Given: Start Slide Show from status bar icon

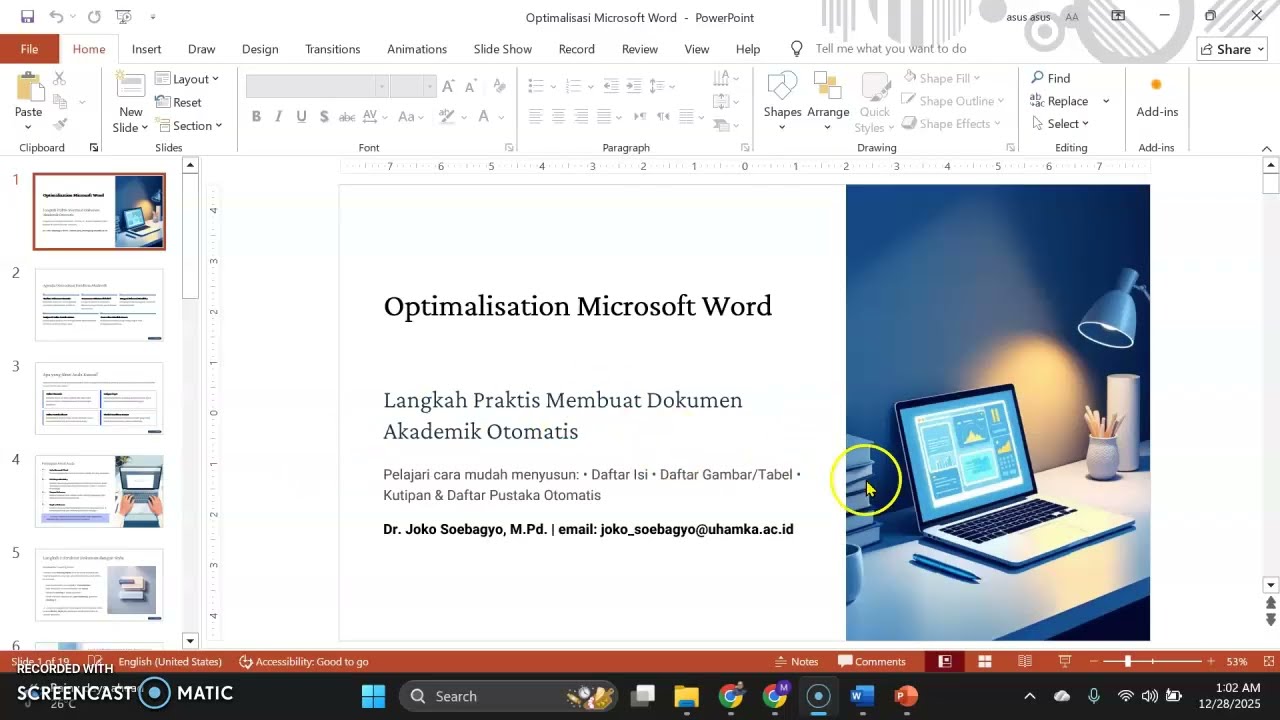Looking at the screenshot, I should coord(1065,661).
